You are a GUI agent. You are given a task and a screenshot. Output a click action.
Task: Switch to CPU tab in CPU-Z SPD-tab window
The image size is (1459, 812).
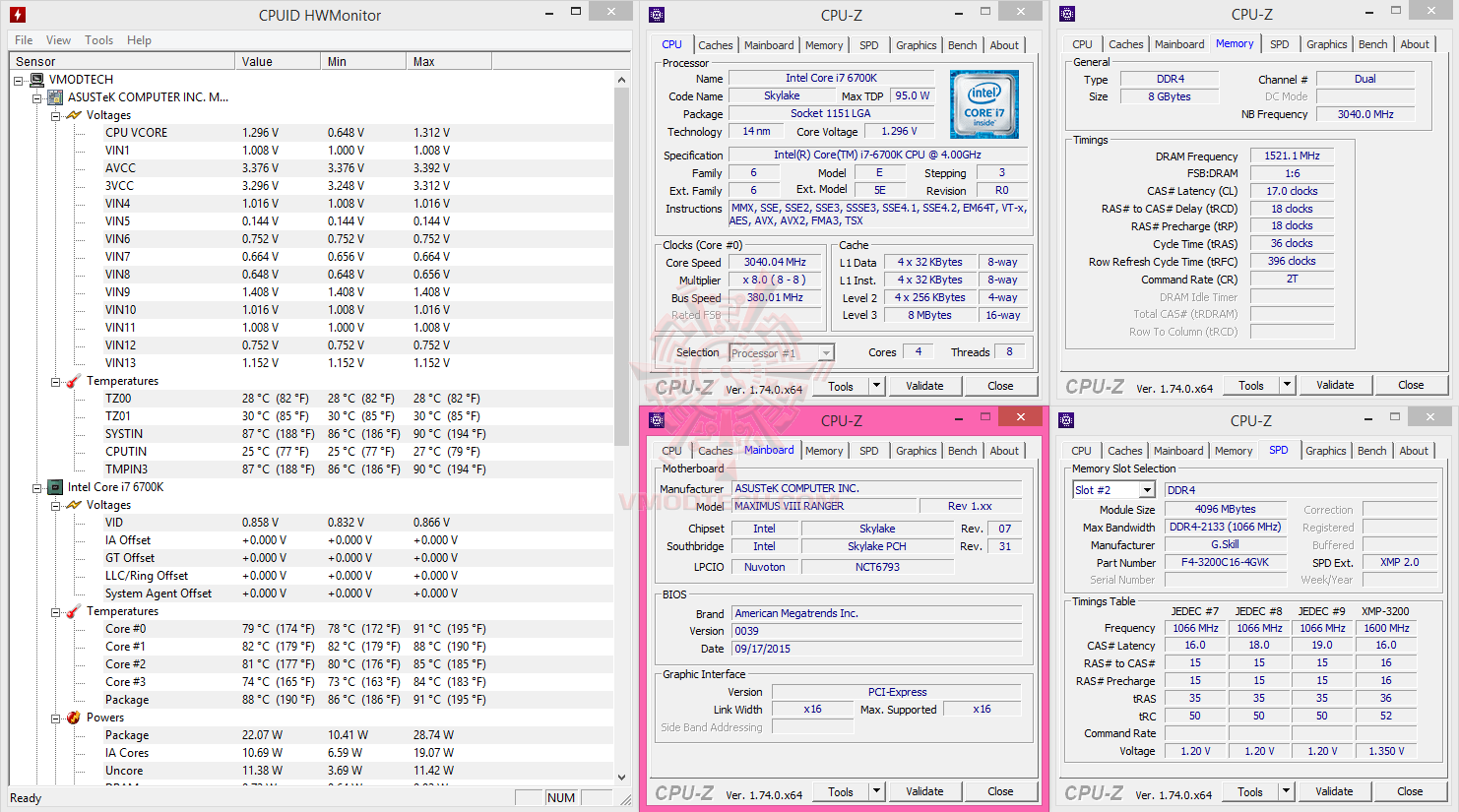pyautogui.click(x=1081, y=451)
